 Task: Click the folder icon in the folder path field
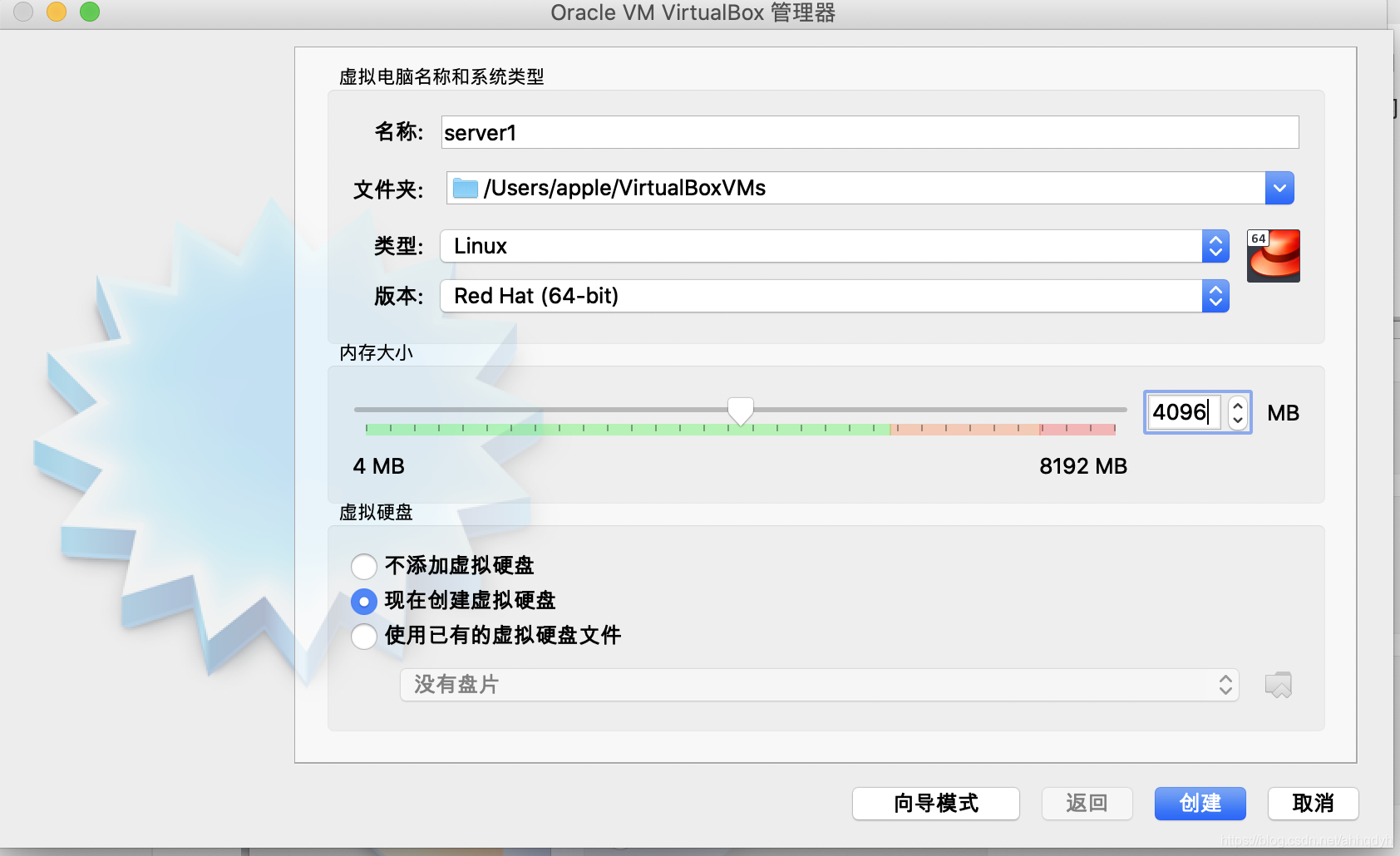(x=465, y=189)
